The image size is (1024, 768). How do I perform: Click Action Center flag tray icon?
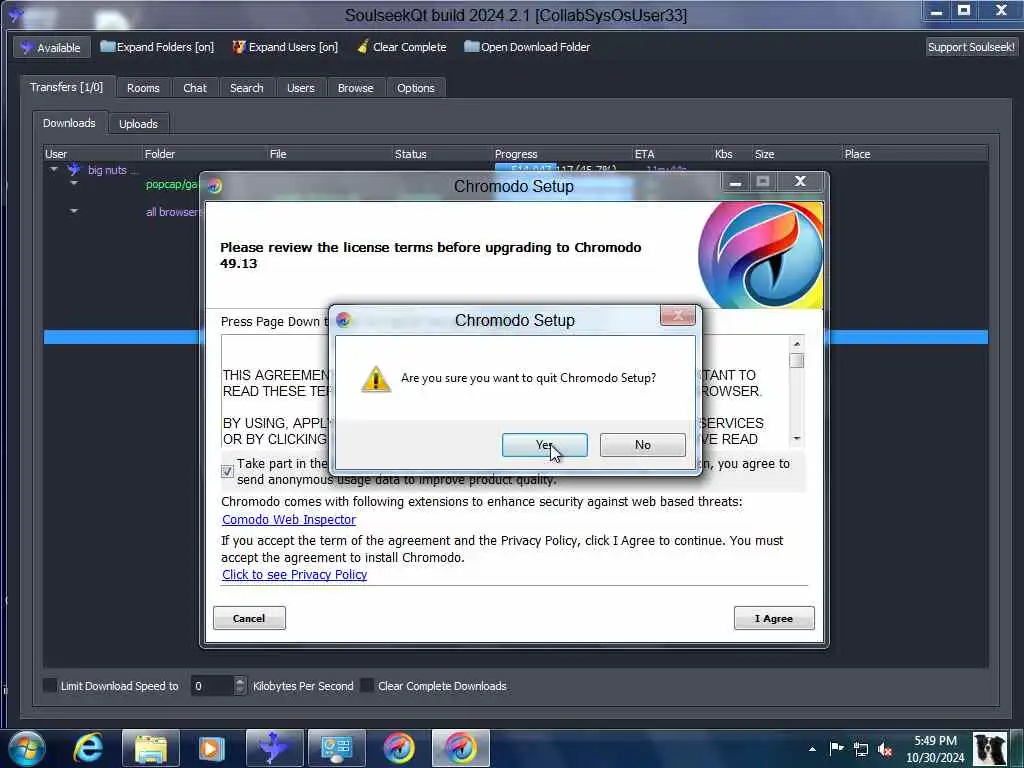(x=837, y=749)
